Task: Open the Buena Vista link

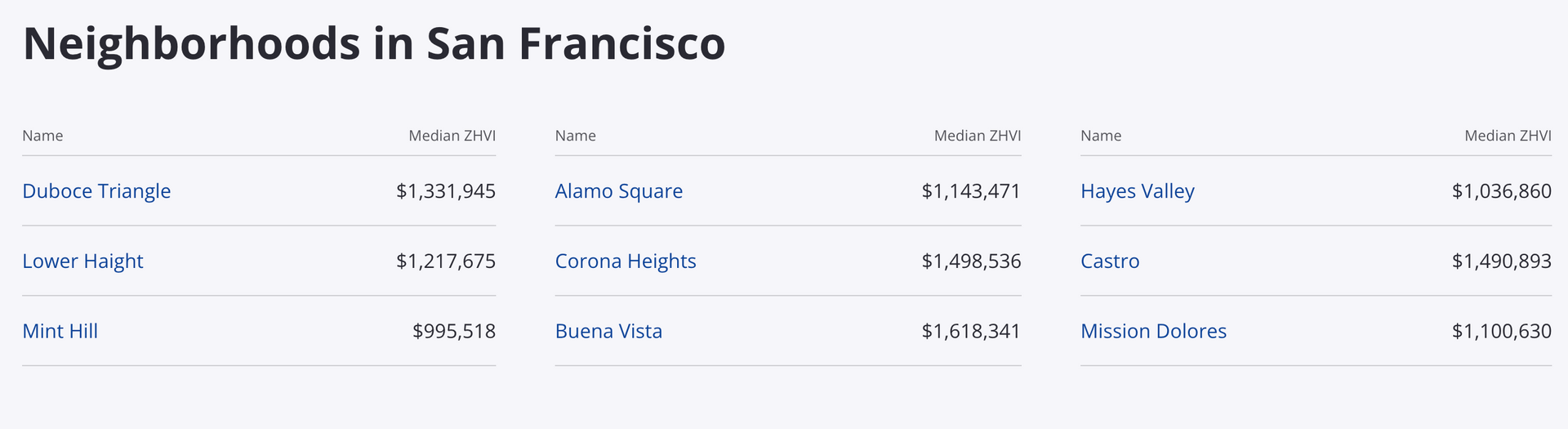Action: point(608,331)
